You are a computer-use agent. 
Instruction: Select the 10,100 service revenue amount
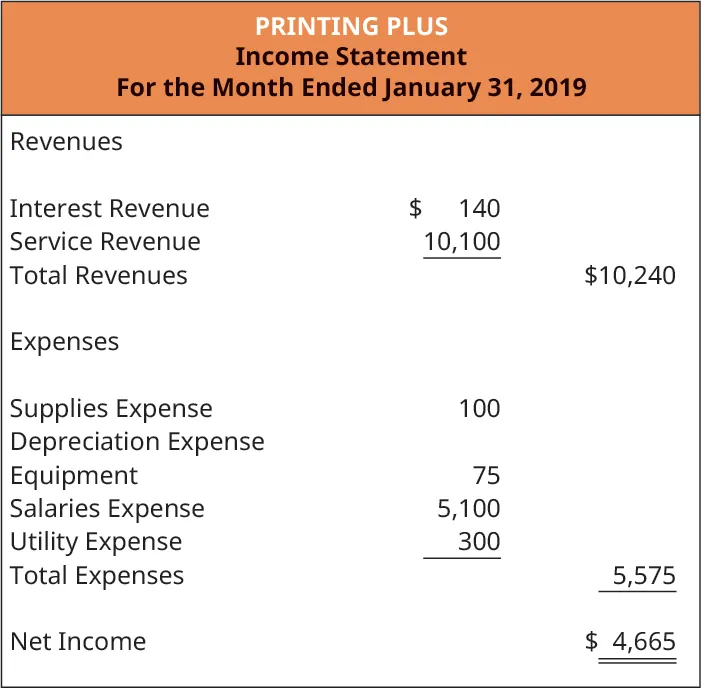coord(462,242)
